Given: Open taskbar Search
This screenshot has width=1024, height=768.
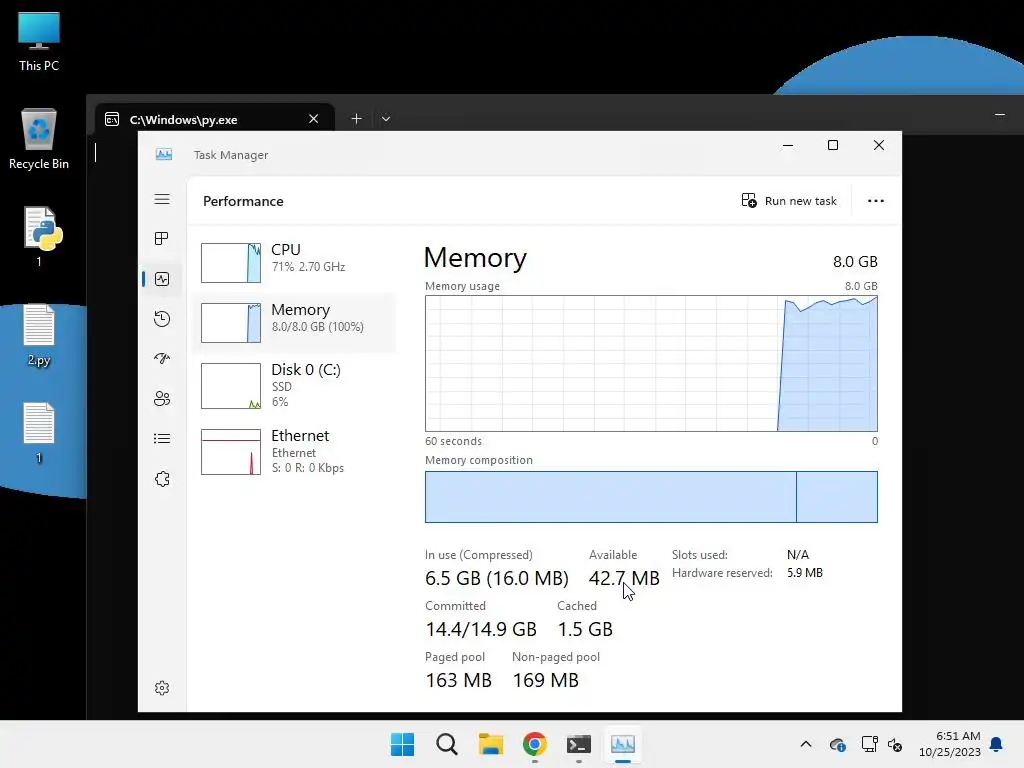Looking at the screenshot, I should pyautogui.click(x=447, y=744).
